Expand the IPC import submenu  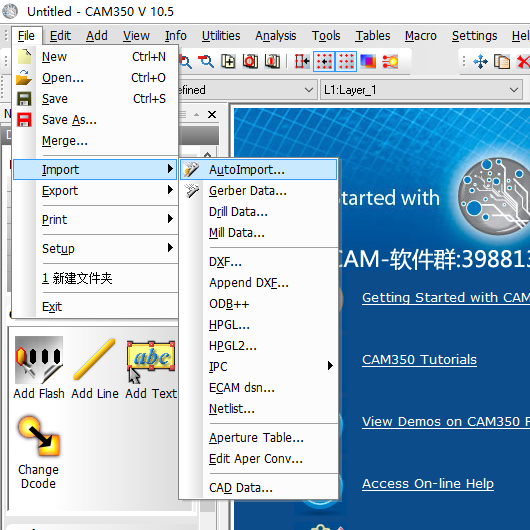(259, 366)
